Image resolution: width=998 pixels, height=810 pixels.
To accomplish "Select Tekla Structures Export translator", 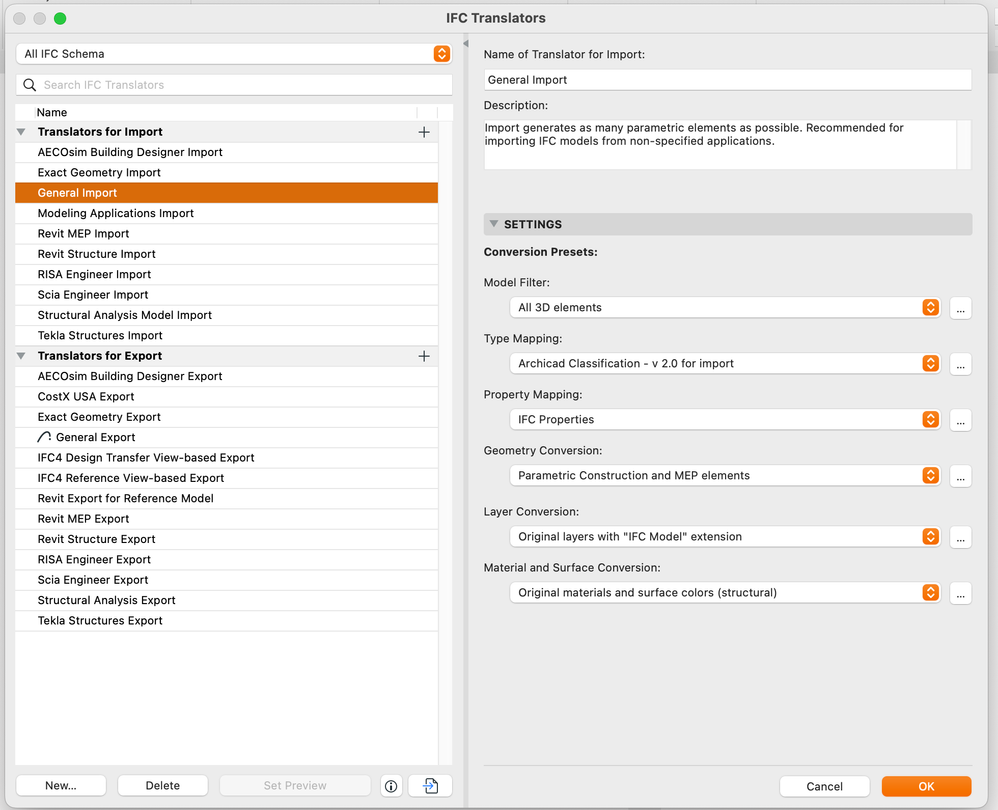I will 227,620.
